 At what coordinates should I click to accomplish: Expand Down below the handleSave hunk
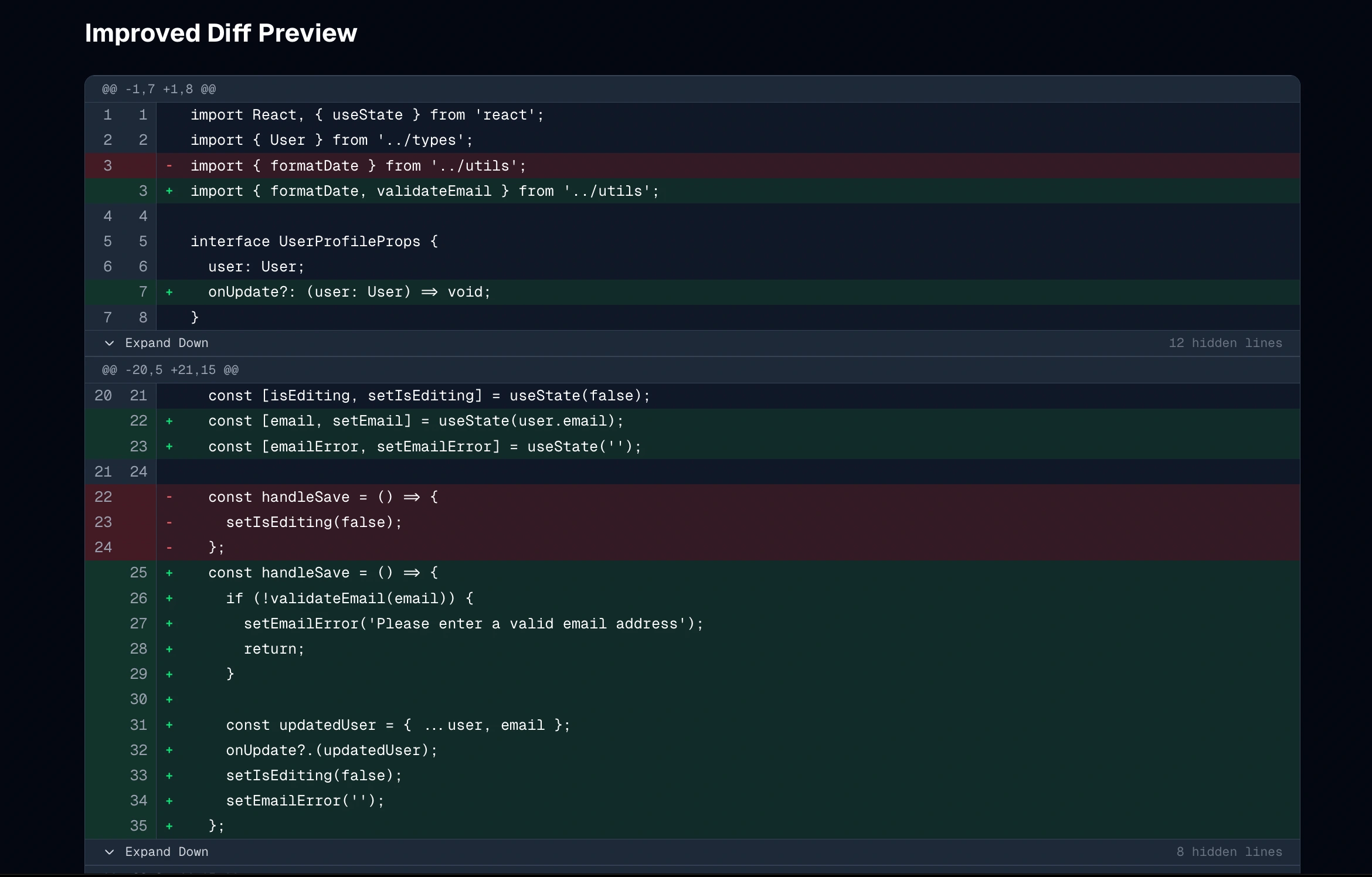click(167, 852)
